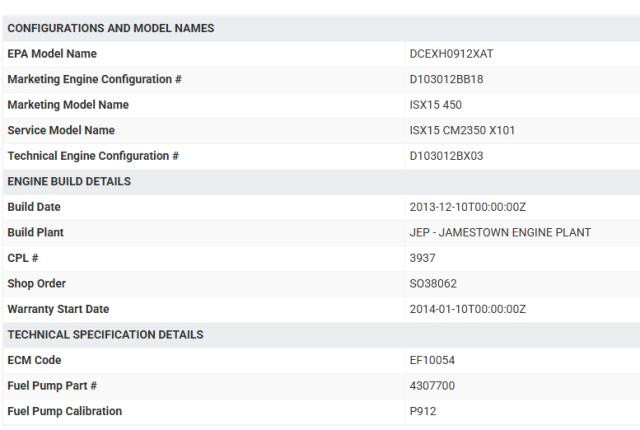This screenshot has height=430, width=640.
Task: Click the Build Plant row label
Action: (x=36, y=233)
